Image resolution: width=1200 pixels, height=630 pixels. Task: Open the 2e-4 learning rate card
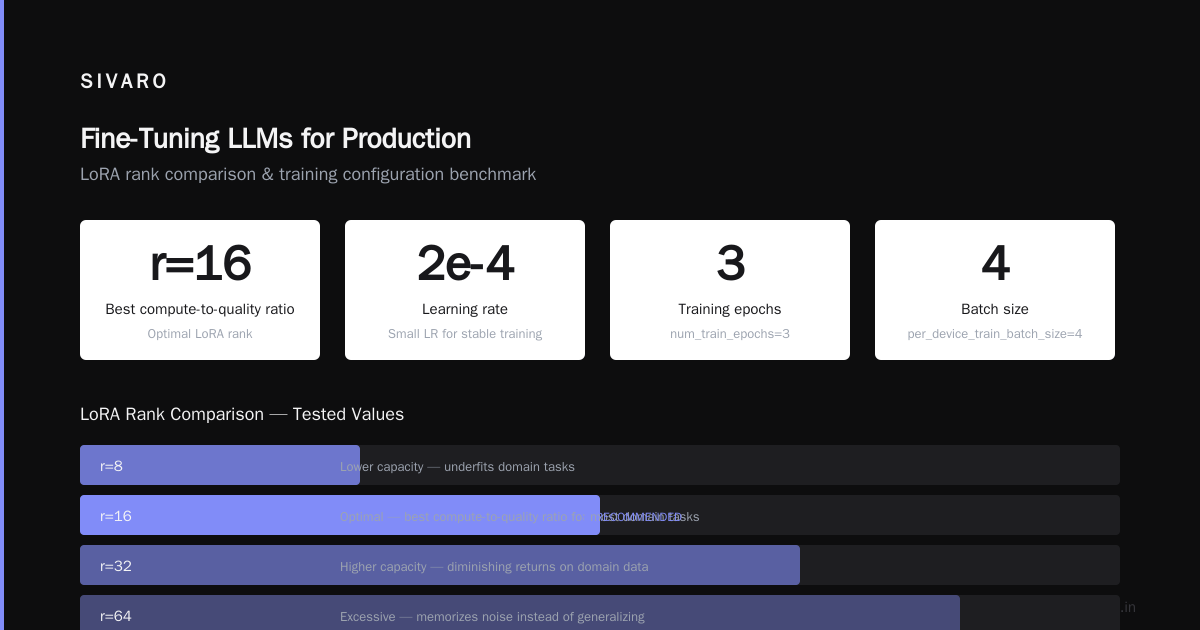[x=465, y=290]
